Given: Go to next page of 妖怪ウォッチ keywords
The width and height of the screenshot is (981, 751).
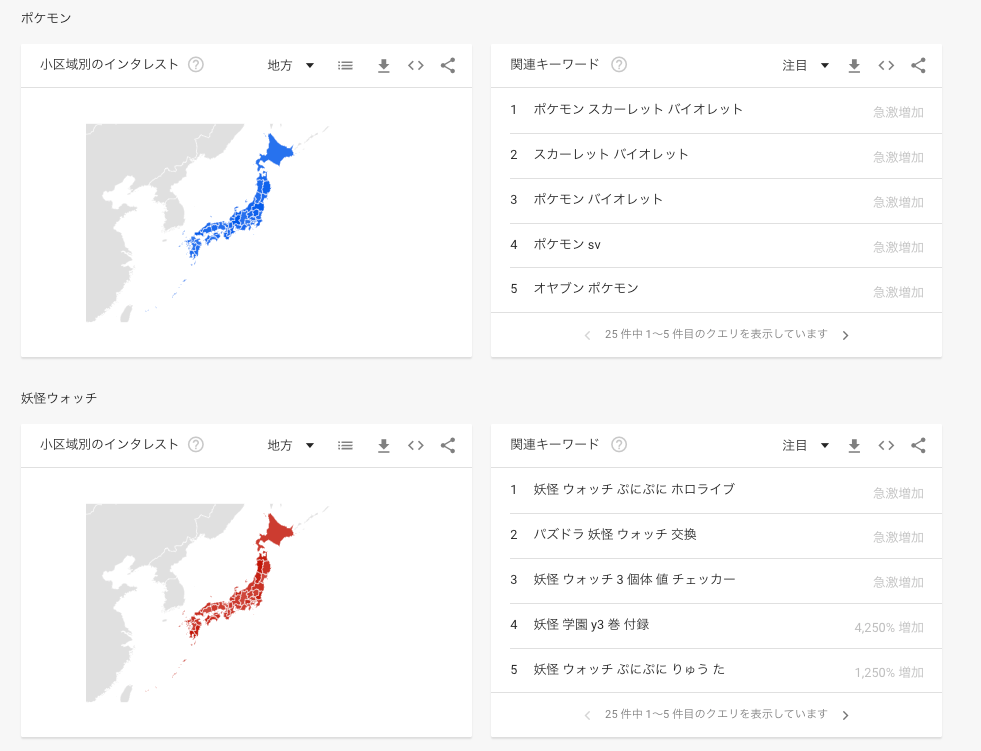Looking at the screenshot, I should tap(845, 715).
